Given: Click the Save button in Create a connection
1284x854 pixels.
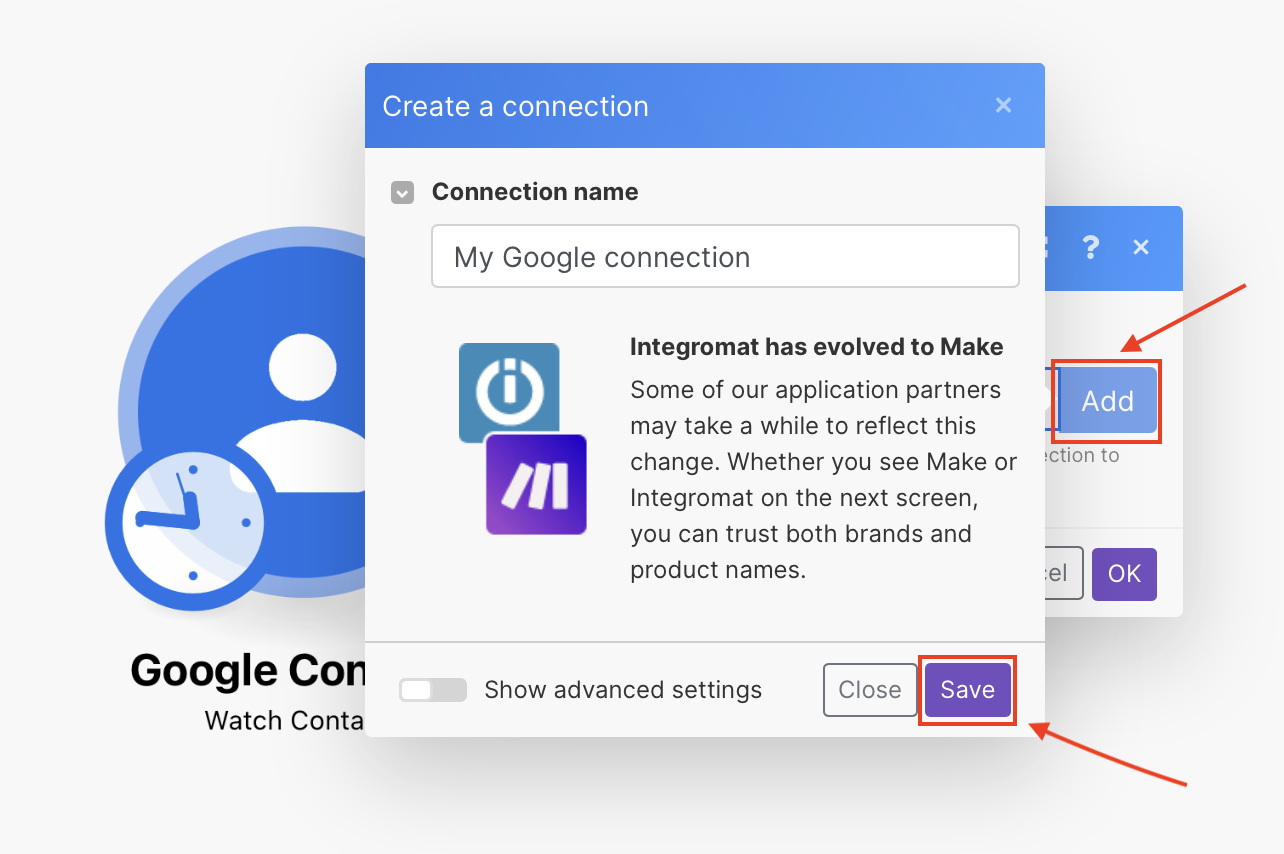Looking at the screenshot, I should click(x=967, y=690).
